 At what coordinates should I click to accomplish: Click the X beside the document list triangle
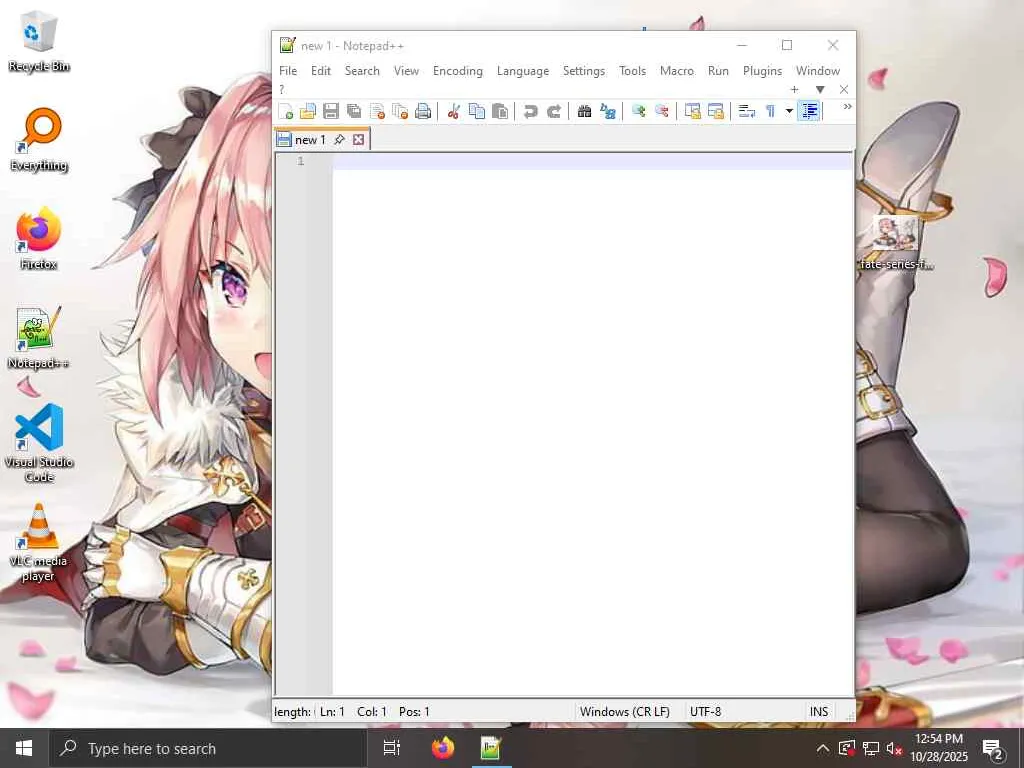[x=844, y=89]
